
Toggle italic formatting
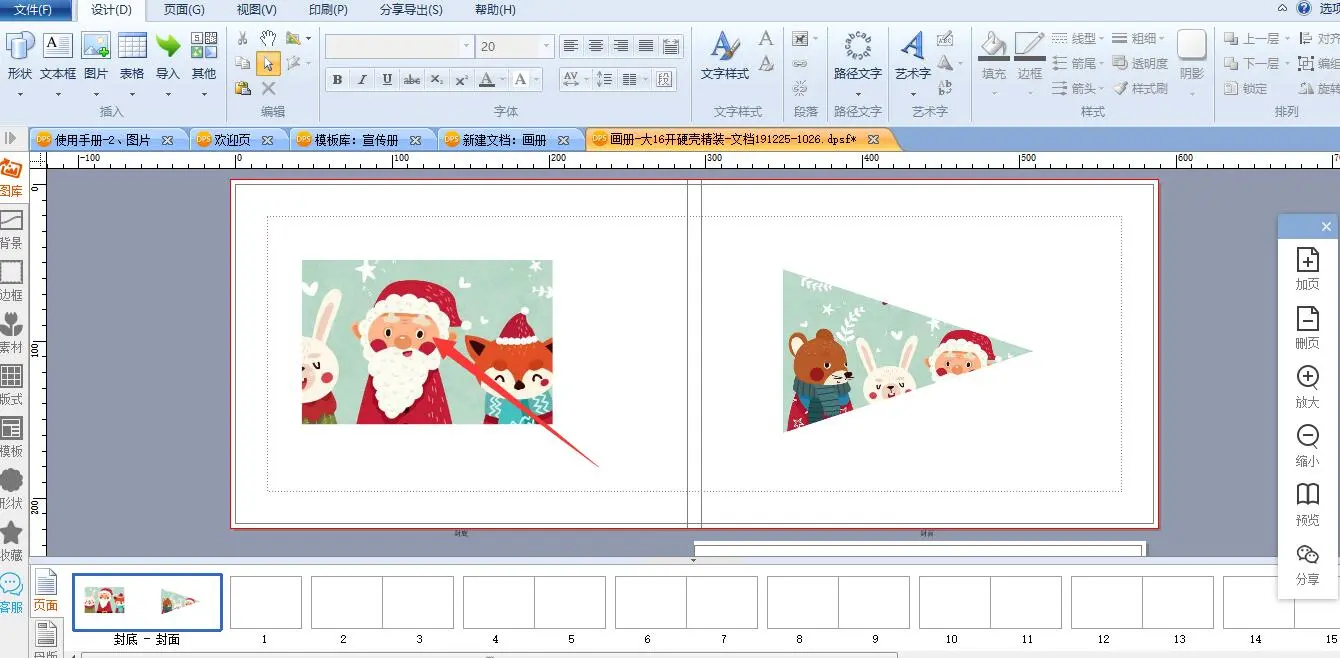[362, 80]
